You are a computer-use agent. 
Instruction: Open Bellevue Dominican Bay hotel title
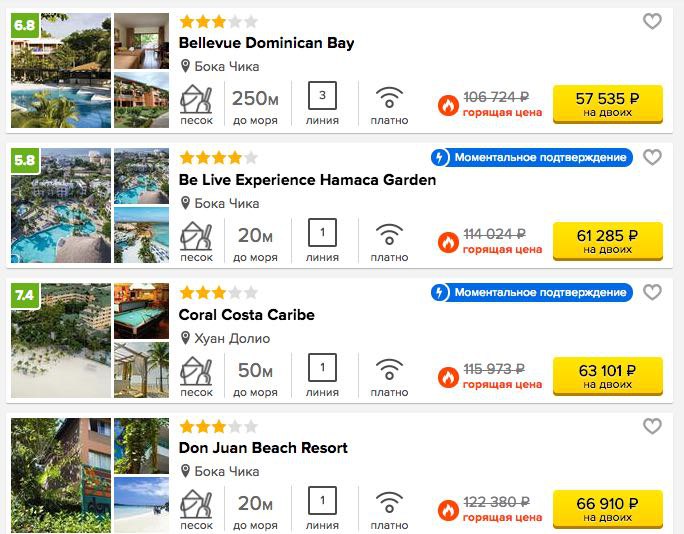coord(267,43)
